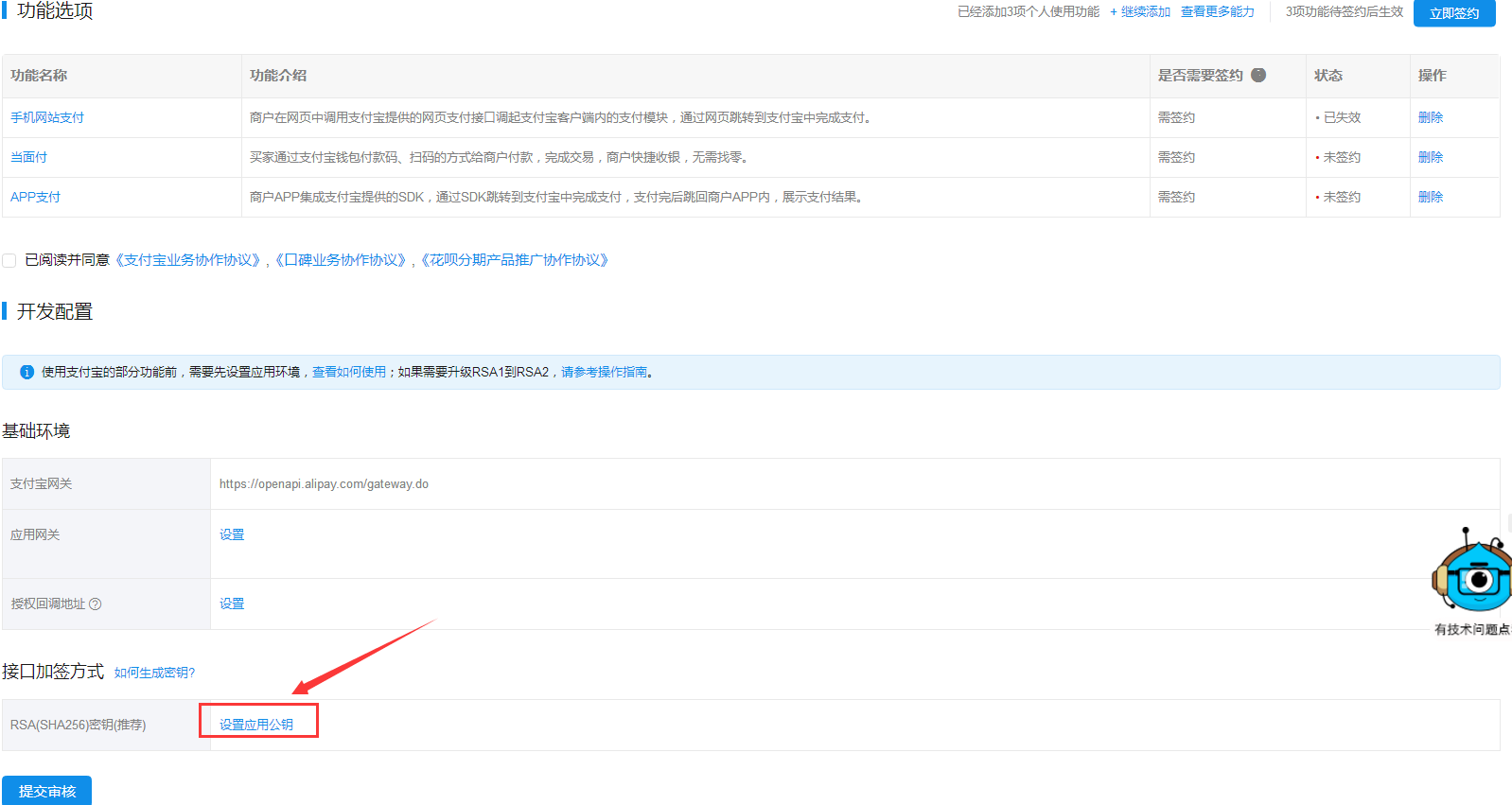
Task: Click the 基础环境 section heading
Action: (36, 431)
